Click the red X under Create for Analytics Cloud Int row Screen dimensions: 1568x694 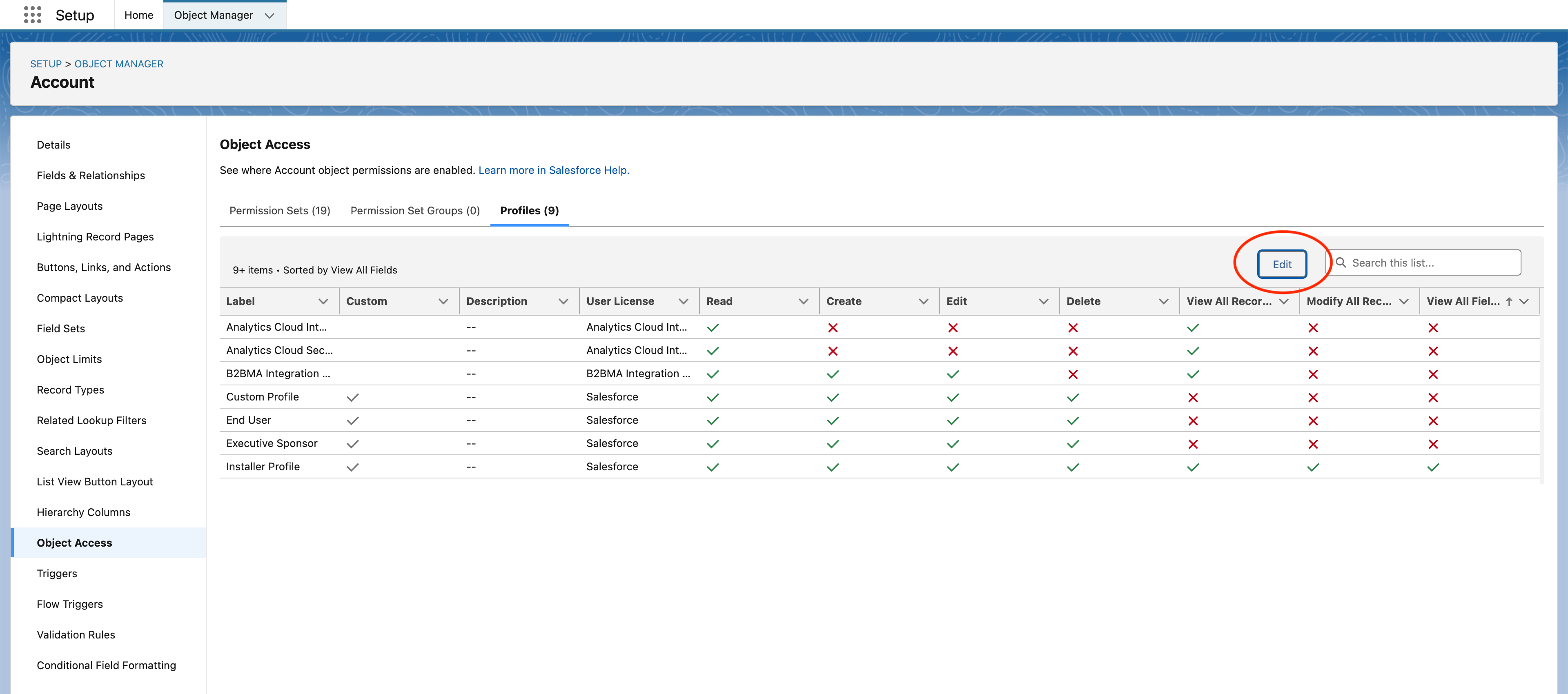[833, 327]
